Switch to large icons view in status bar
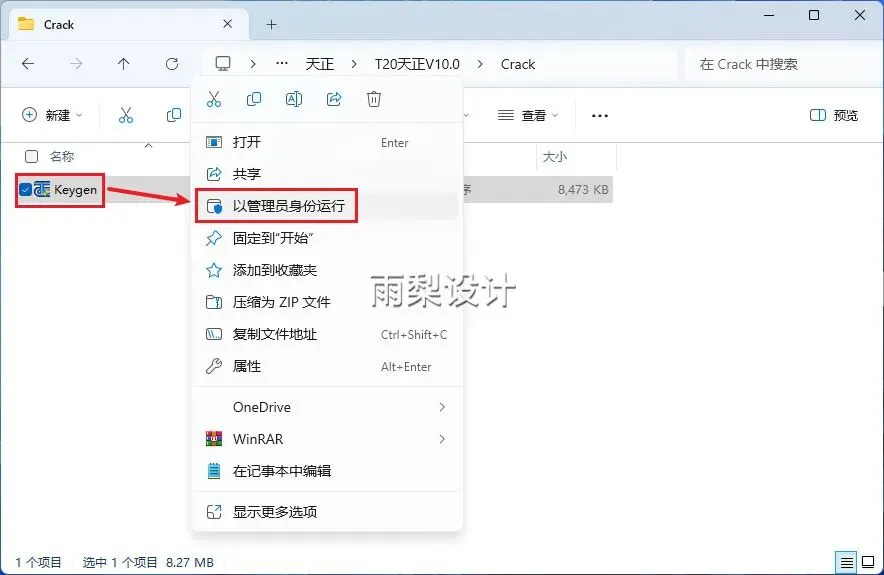The width and height of the screenshot is (884, 575). (868, 562)
